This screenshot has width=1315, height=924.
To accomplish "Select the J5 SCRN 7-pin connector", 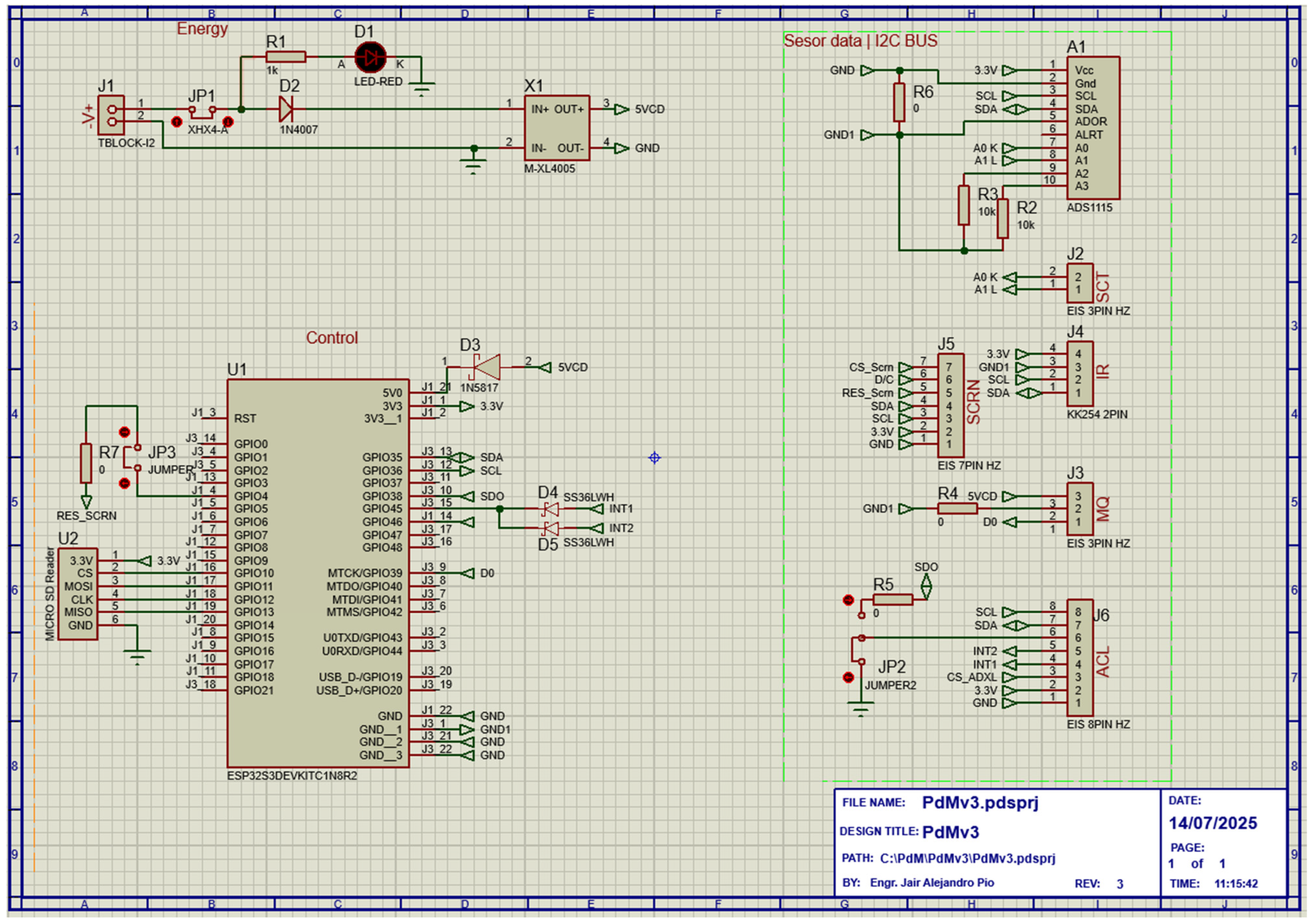I will (950, 406).
